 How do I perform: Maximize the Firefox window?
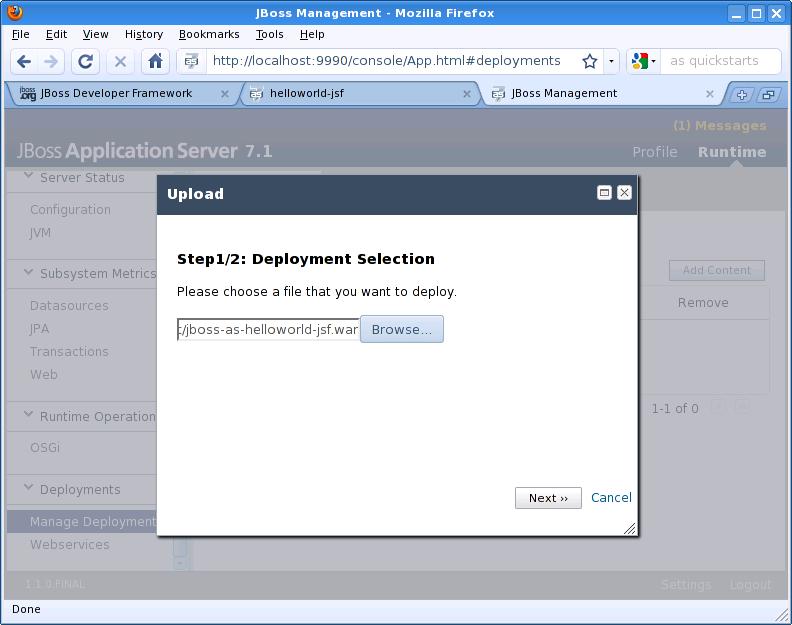click(x=756, y=13)
